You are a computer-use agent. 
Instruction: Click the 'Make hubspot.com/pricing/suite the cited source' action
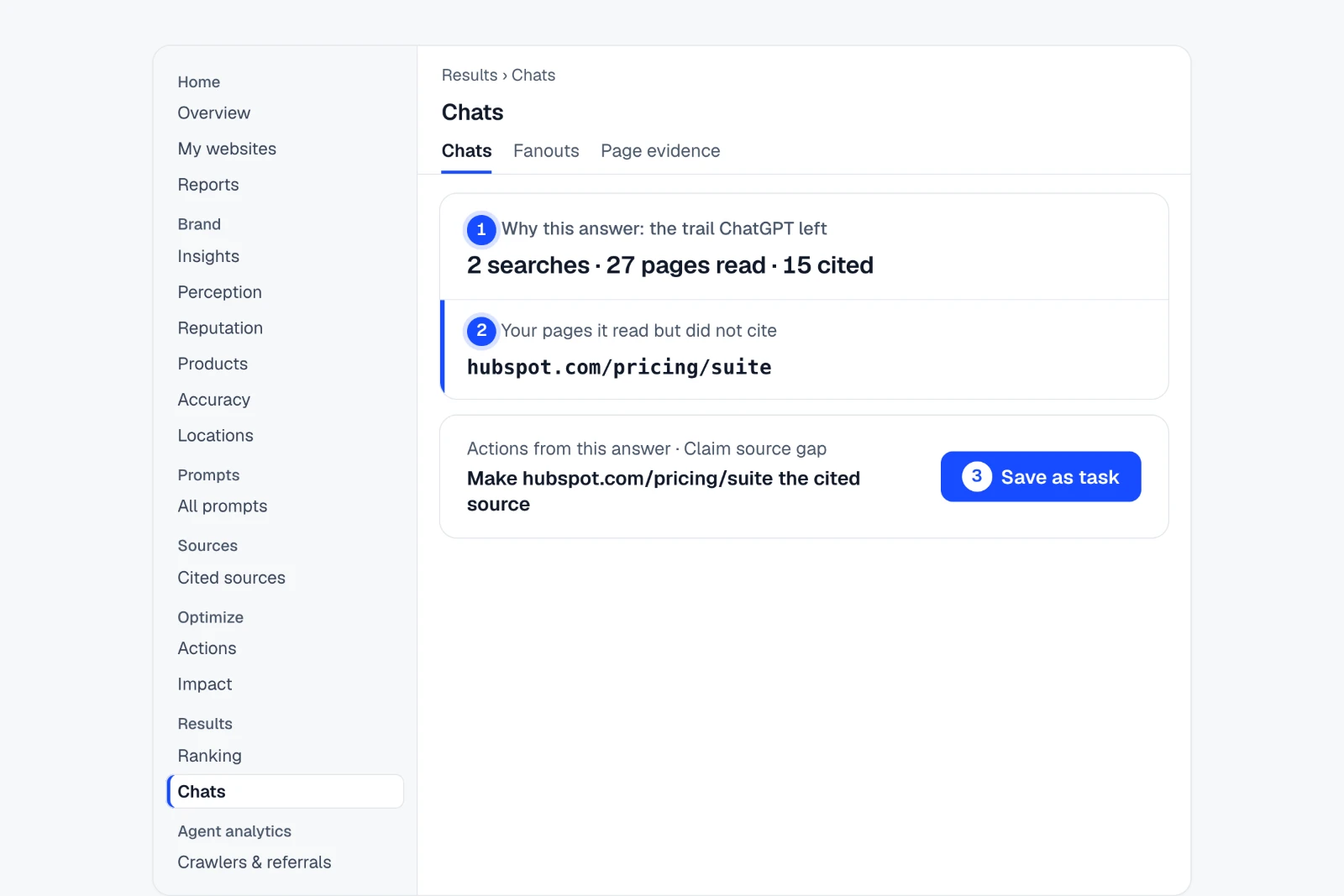[x=664, y=491]
